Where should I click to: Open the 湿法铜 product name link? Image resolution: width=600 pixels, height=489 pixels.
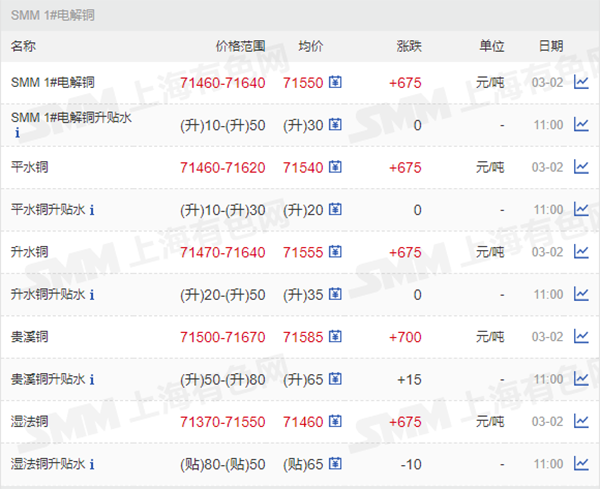click(30, 422)
